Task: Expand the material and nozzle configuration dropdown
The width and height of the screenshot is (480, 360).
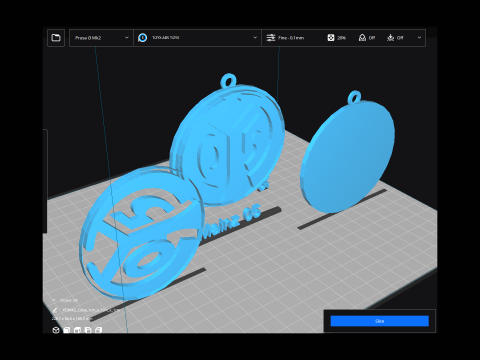Action: point(198,38)
